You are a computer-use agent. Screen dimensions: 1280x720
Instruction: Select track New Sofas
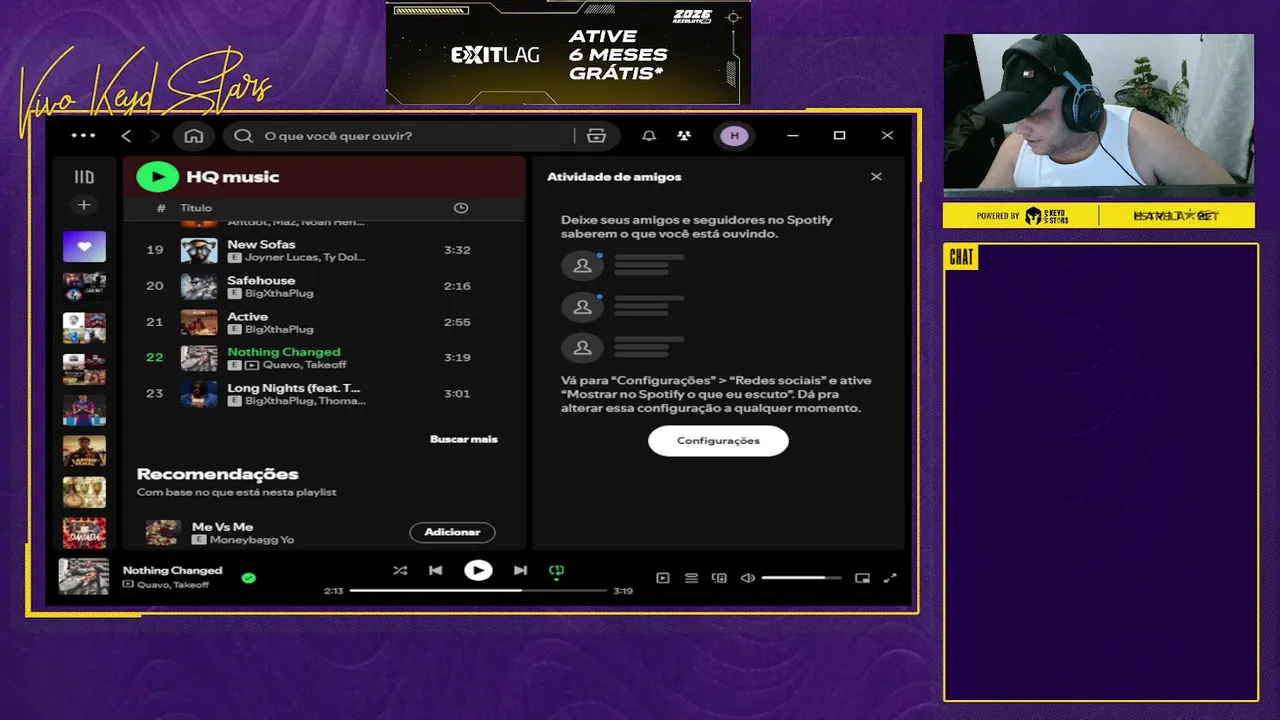tap(324, 250)
